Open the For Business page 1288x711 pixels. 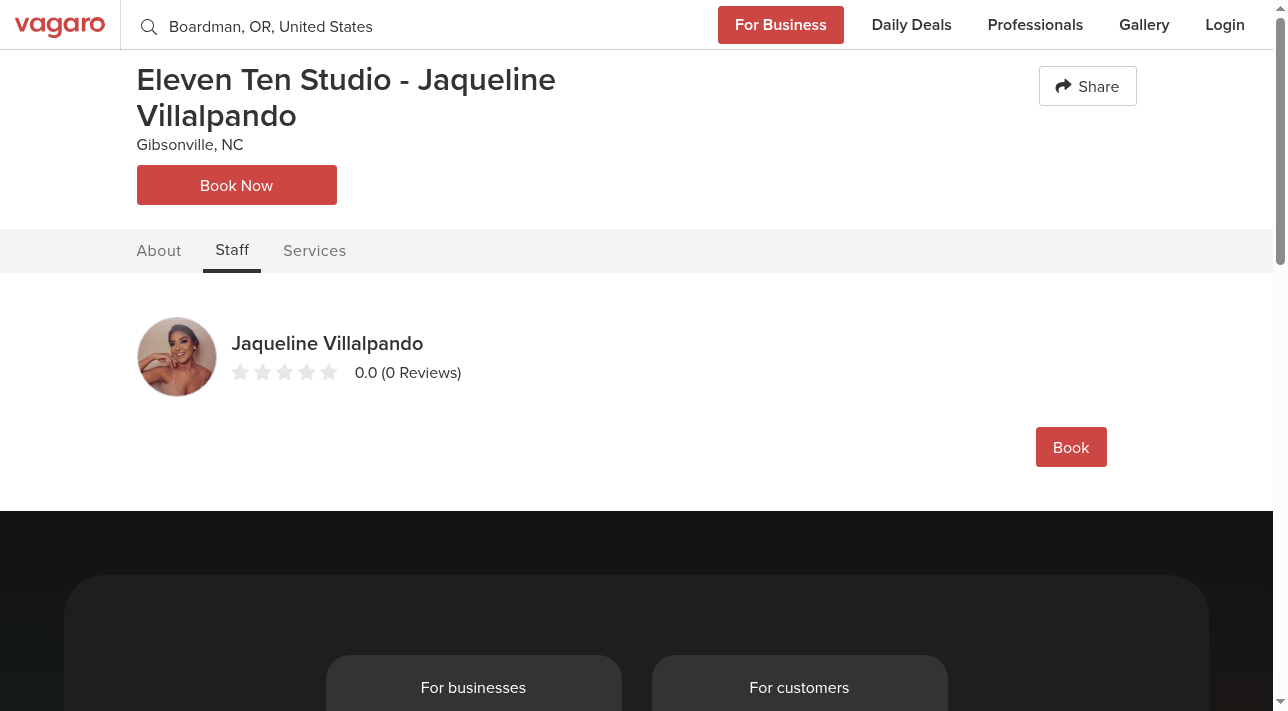click(781, 25)
